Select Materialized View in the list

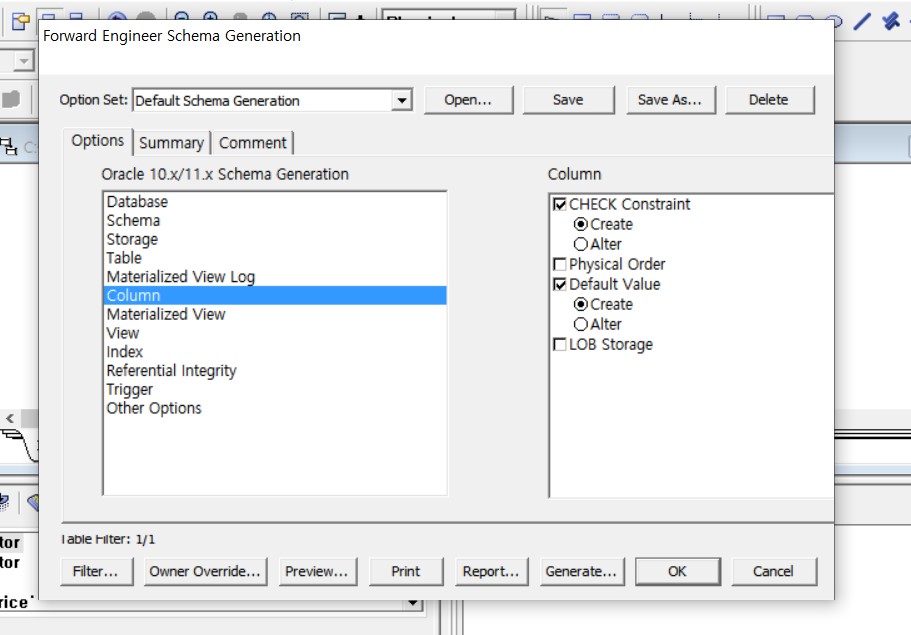pos(275,314)
